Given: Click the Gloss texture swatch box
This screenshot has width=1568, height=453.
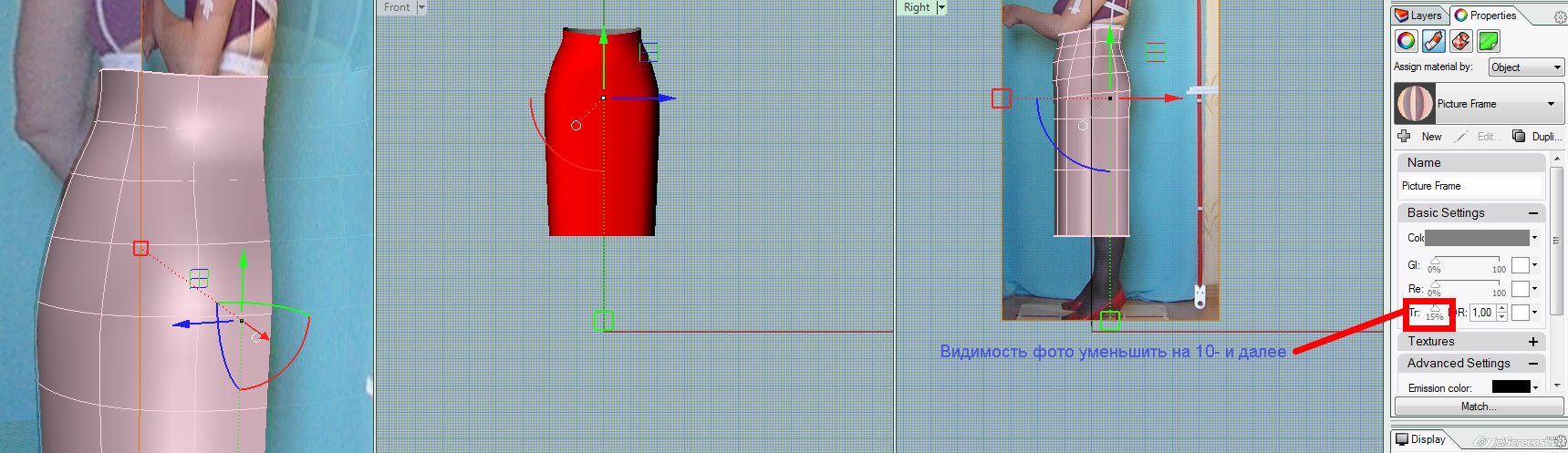Looking at the screenshot, I should point(1520,265).
